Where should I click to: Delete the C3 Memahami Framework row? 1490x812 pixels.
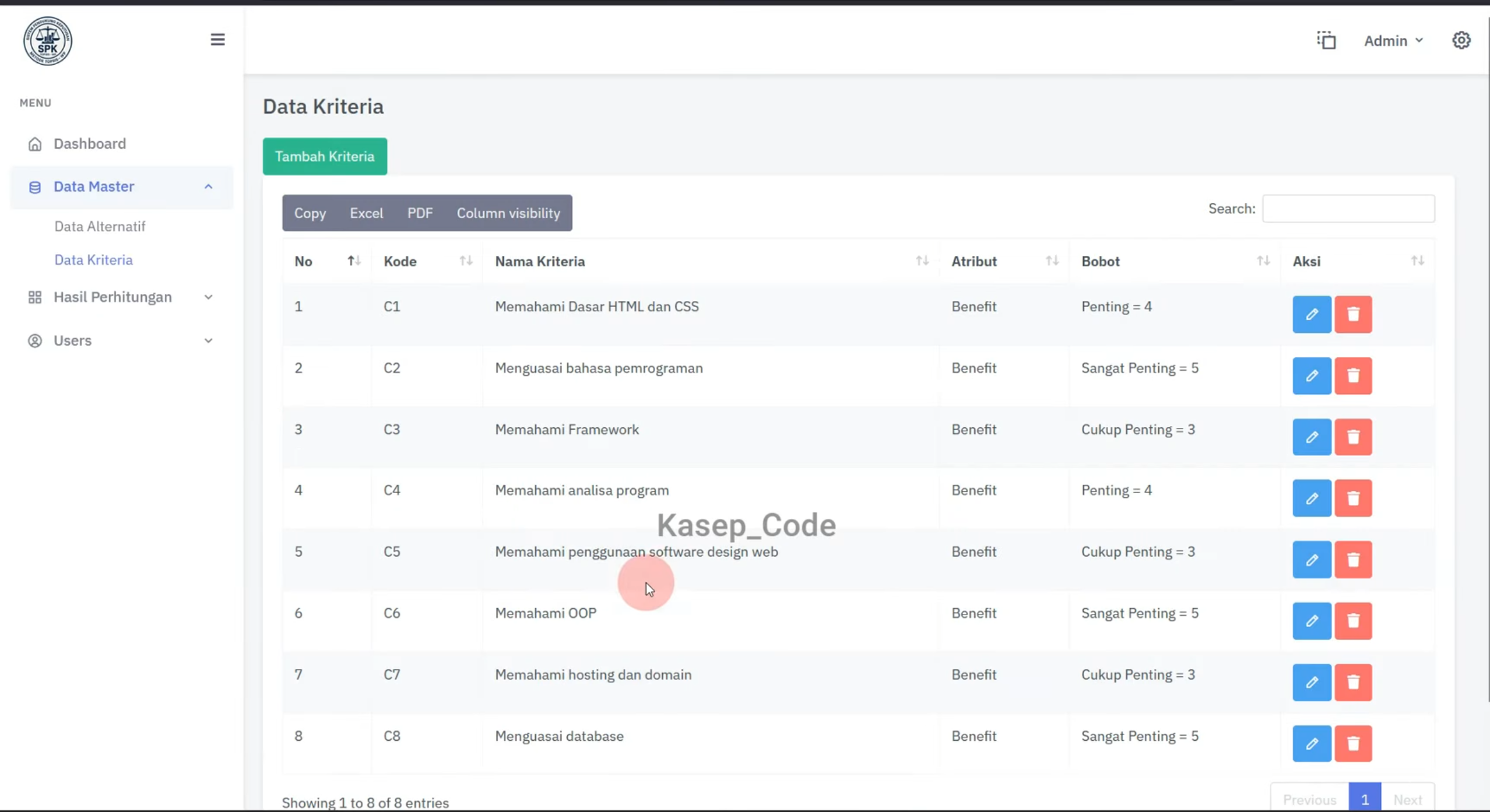[x=1353, y=437]
